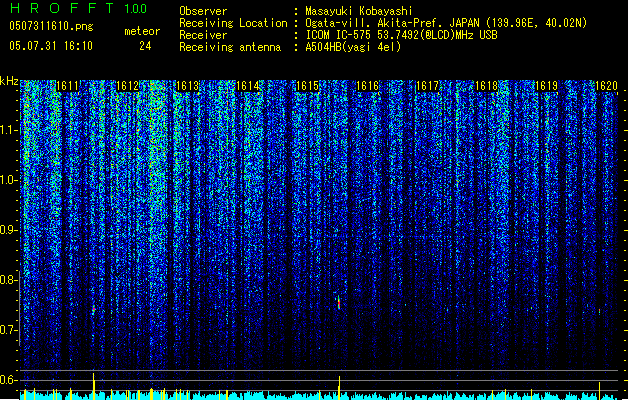Viewport: 629px width, 400px height.
Task: Click the 1614 time marker
Action: coord(247,86)
